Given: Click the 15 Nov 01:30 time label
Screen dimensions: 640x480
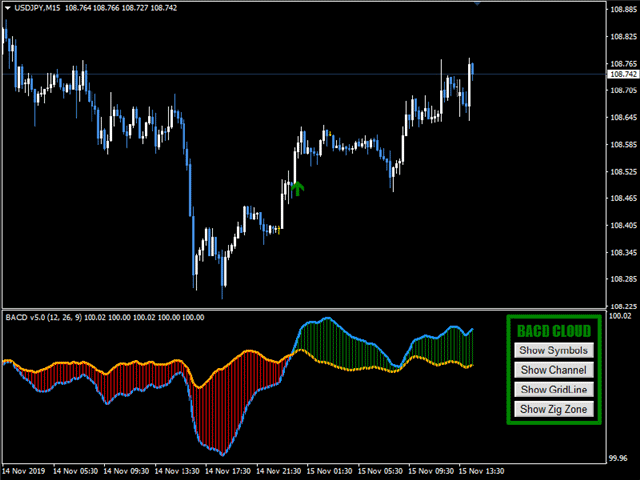Looking at the screenshot, I should pos(329,471).
